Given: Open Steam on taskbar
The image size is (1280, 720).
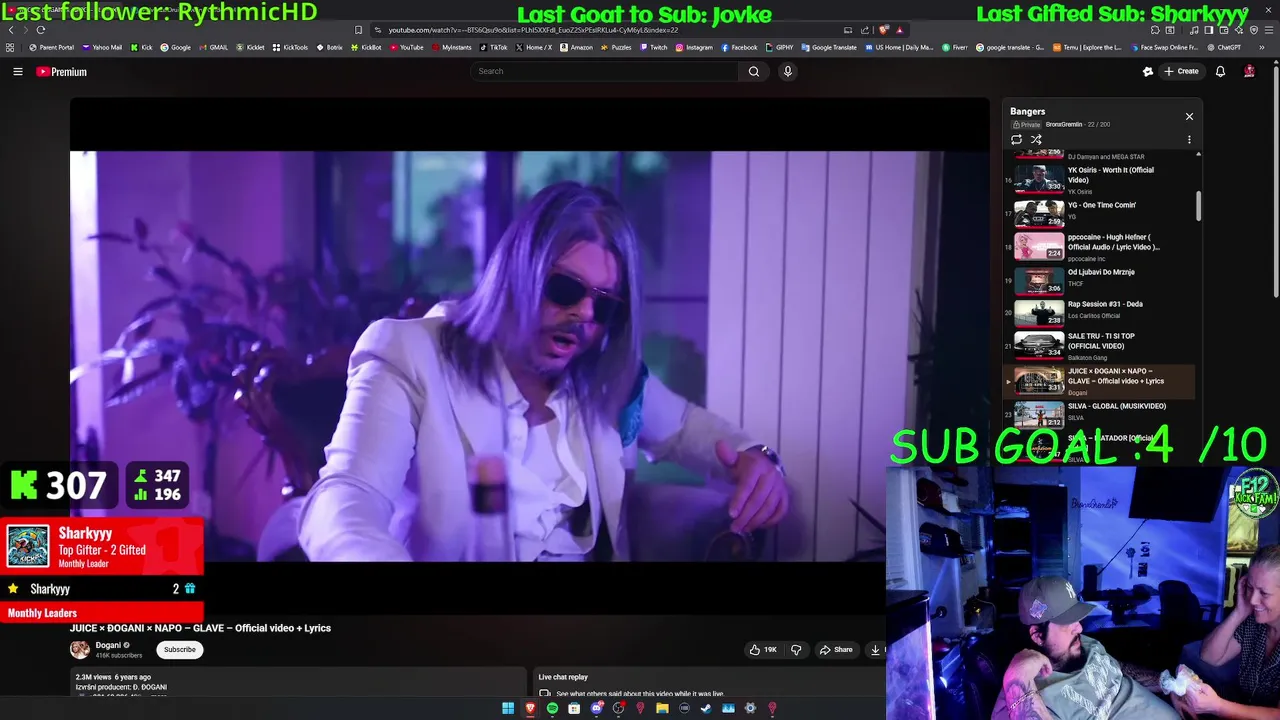Looking at the screenshot, I should coord(706,709).
